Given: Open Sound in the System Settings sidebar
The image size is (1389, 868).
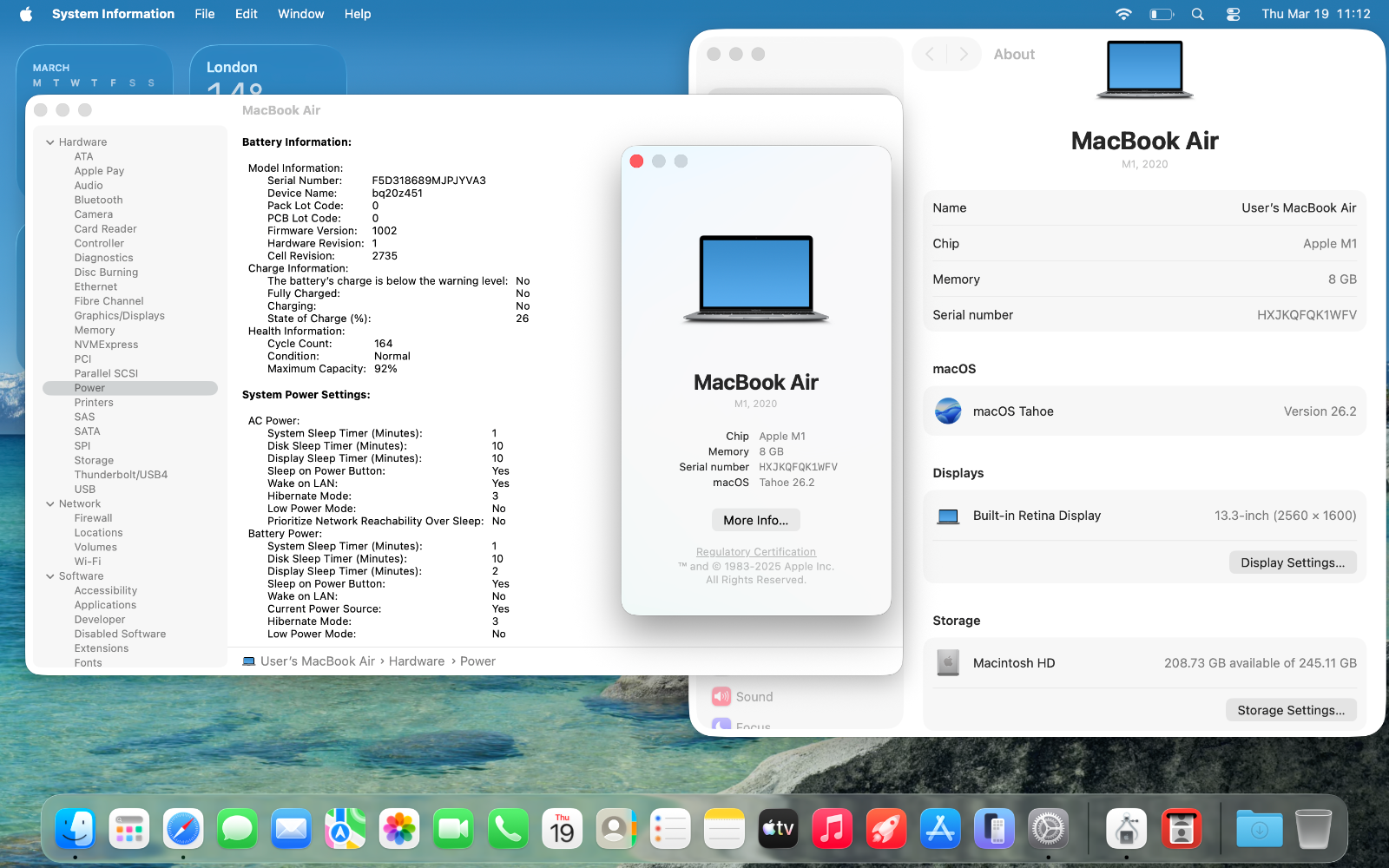Looking at the screenshot, I should pyautogui.click(x=742, y=697).
